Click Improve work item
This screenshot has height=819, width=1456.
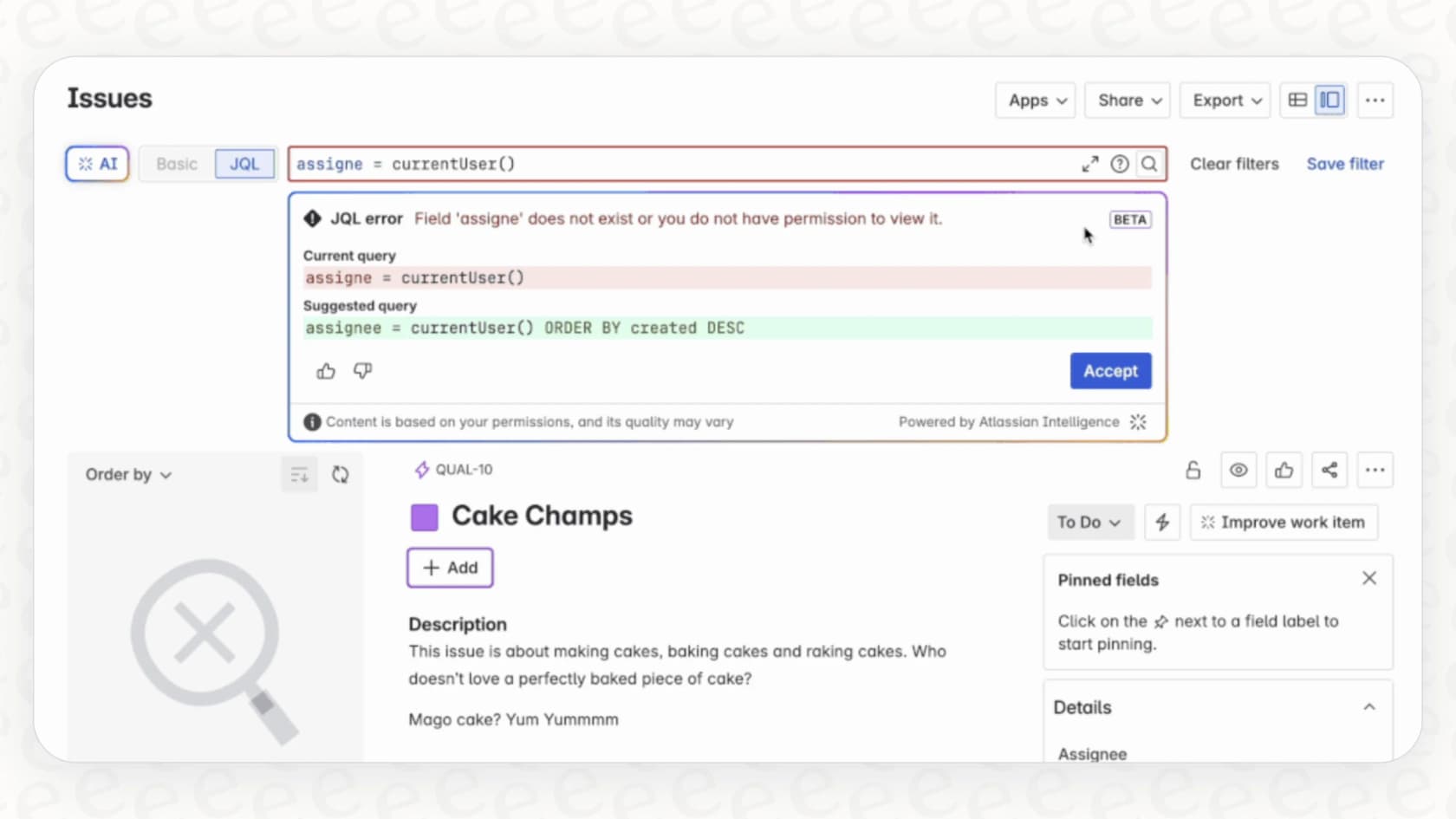1284,523
